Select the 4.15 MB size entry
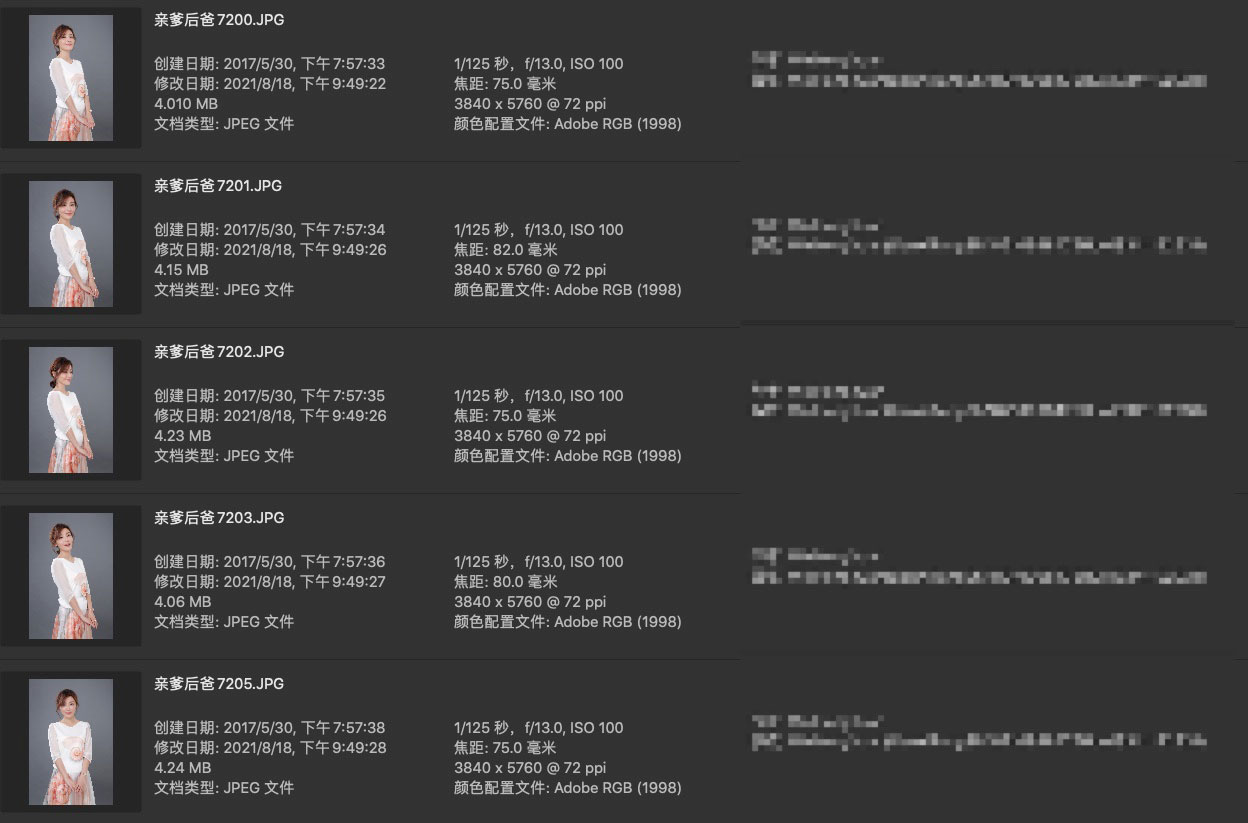This screenshot has width=1248, height=823. (181, 270)
